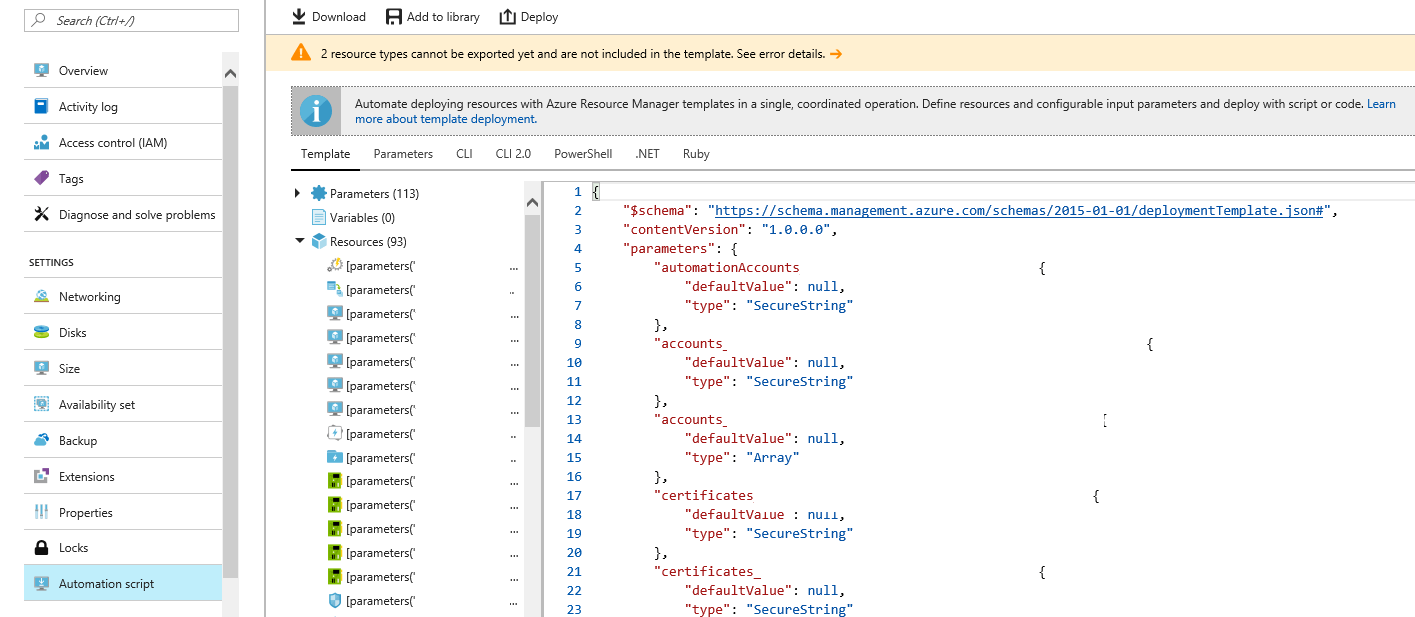Switch to the PowerShell tab
The width and height of the screenshot is (1415, 617).
(583, 154)
